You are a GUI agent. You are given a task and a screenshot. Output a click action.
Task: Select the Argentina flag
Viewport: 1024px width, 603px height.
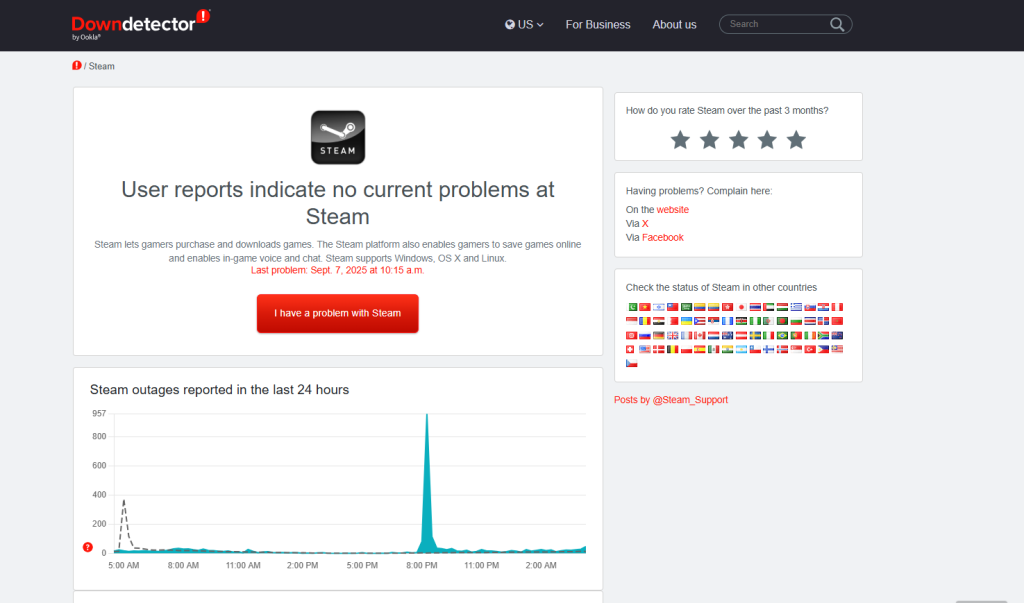point(741,349)
